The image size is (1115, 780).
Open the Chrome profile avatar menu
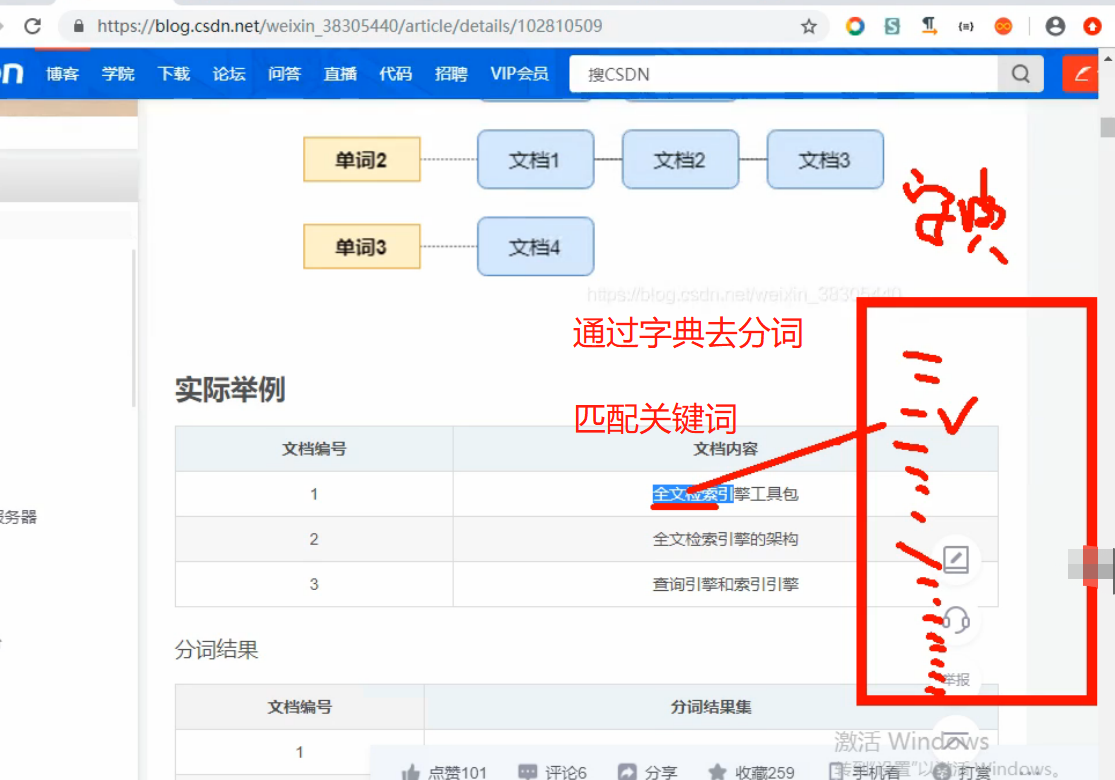pos(1055,27)
